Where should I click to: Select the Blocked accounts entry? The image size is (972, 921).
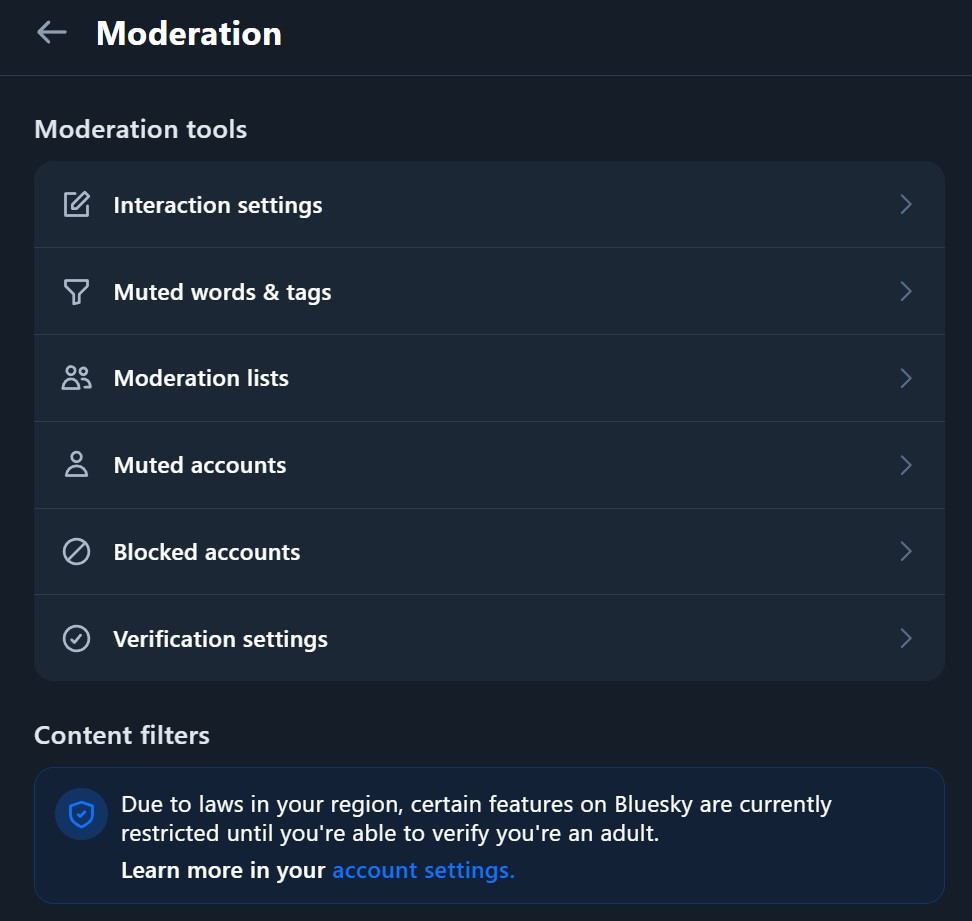click(207, 552)
